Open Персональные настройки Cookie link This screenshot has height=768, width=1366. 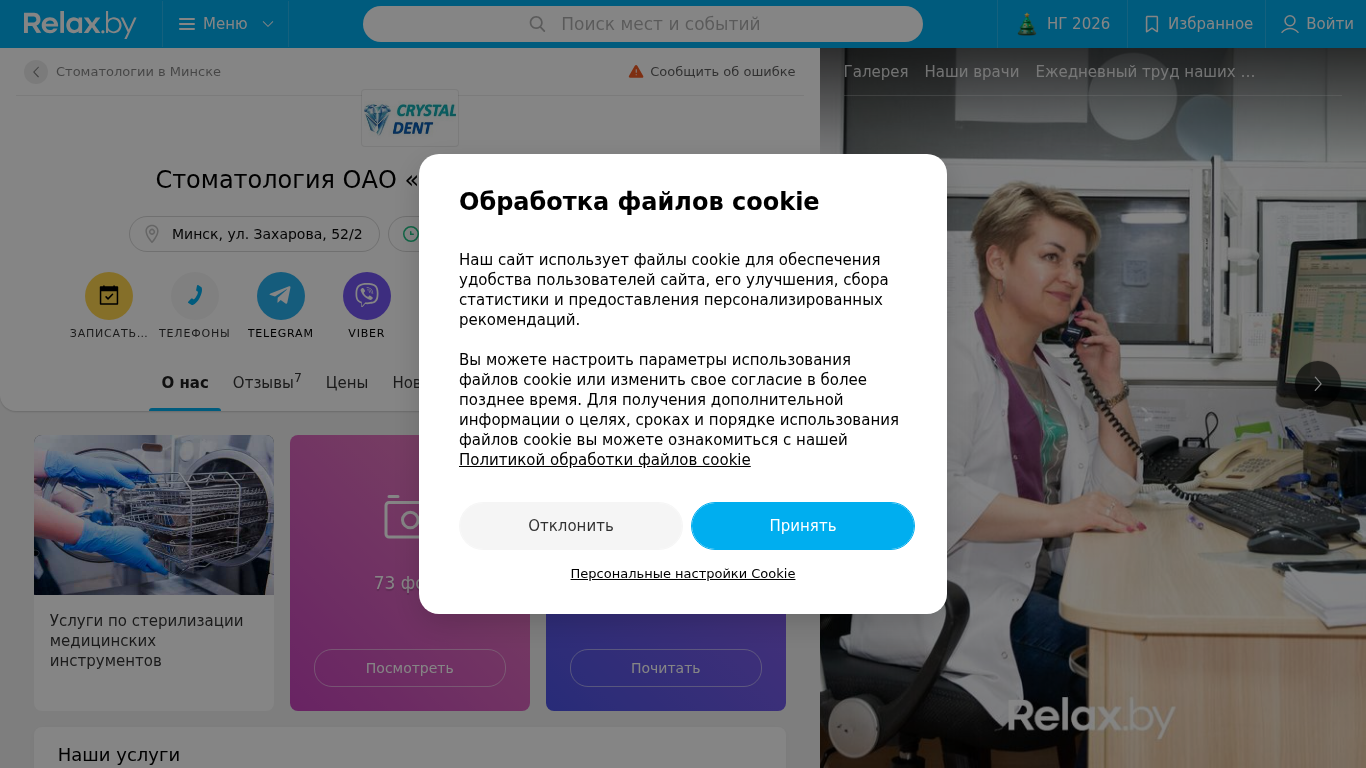(683, 574)
